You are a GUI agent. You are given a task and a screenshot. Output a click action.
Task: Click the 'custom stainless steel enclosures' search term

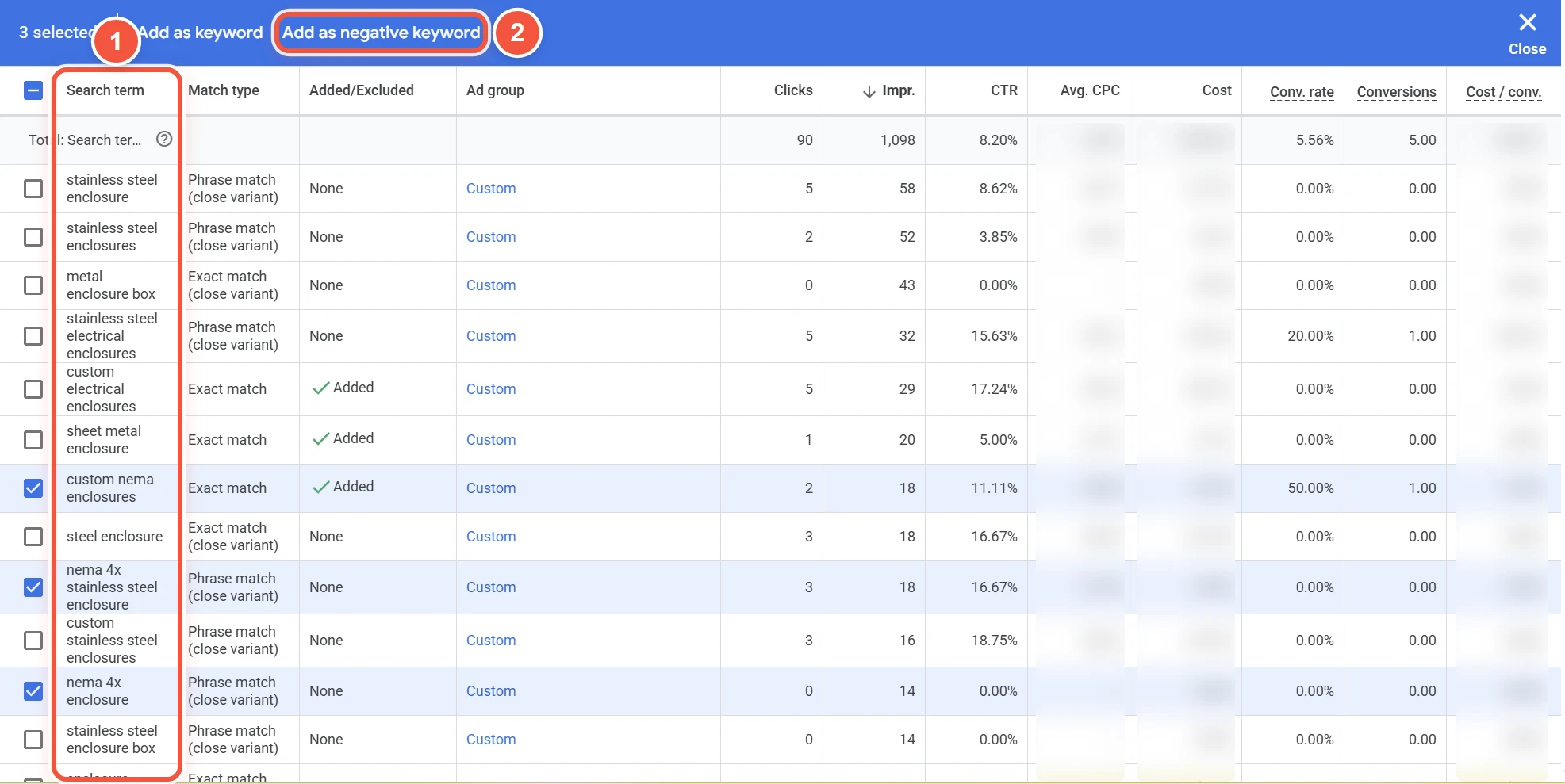(x=112, y=641)
